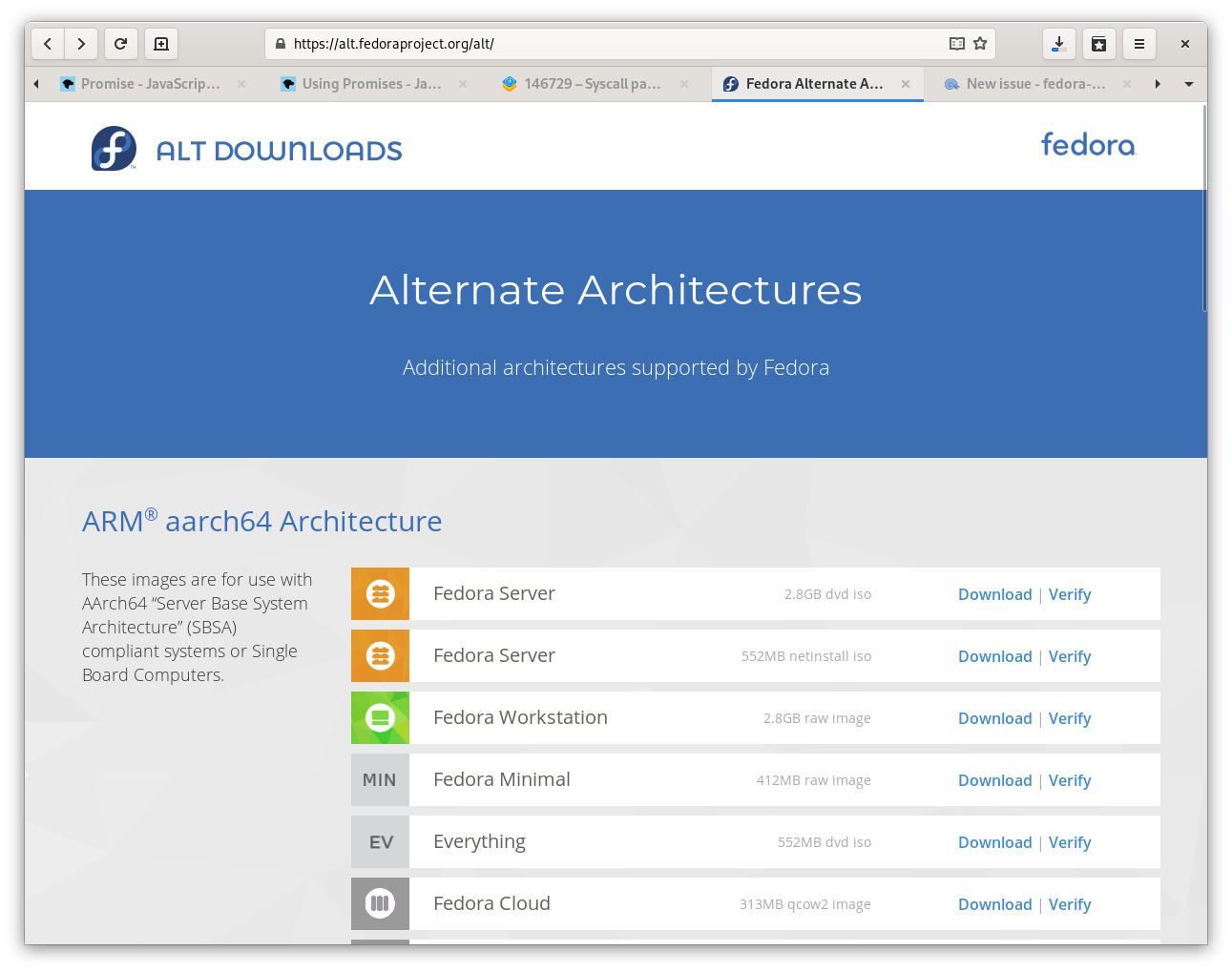
Task: Go back to the previous page
Action: (48, 44)
